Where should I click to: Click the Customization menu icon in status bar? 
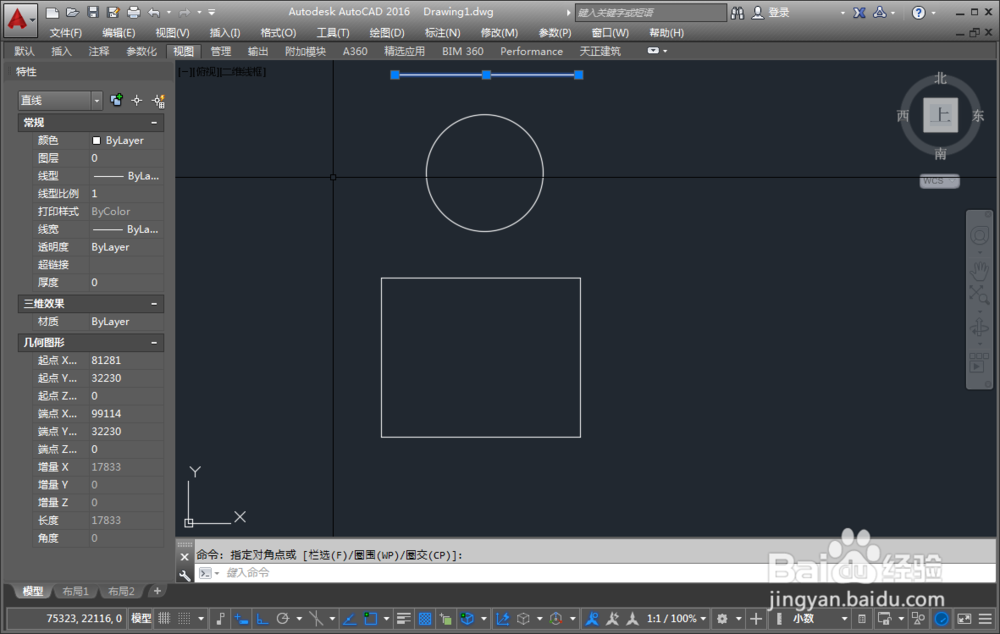[985, 619]
